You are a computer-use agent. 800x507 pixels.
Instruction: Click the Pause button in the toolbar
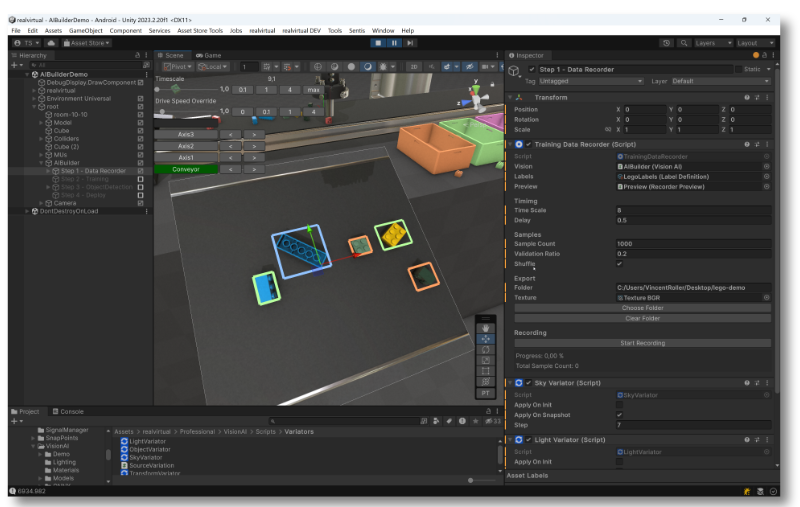394,43
